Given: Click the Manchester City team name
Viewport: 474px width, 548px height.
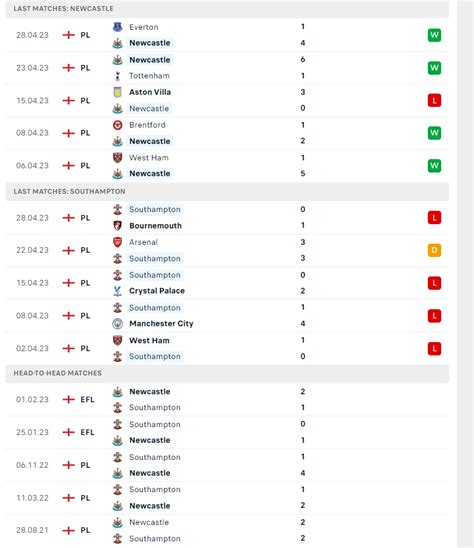Looking at the screenshot, I should [161, 324].
